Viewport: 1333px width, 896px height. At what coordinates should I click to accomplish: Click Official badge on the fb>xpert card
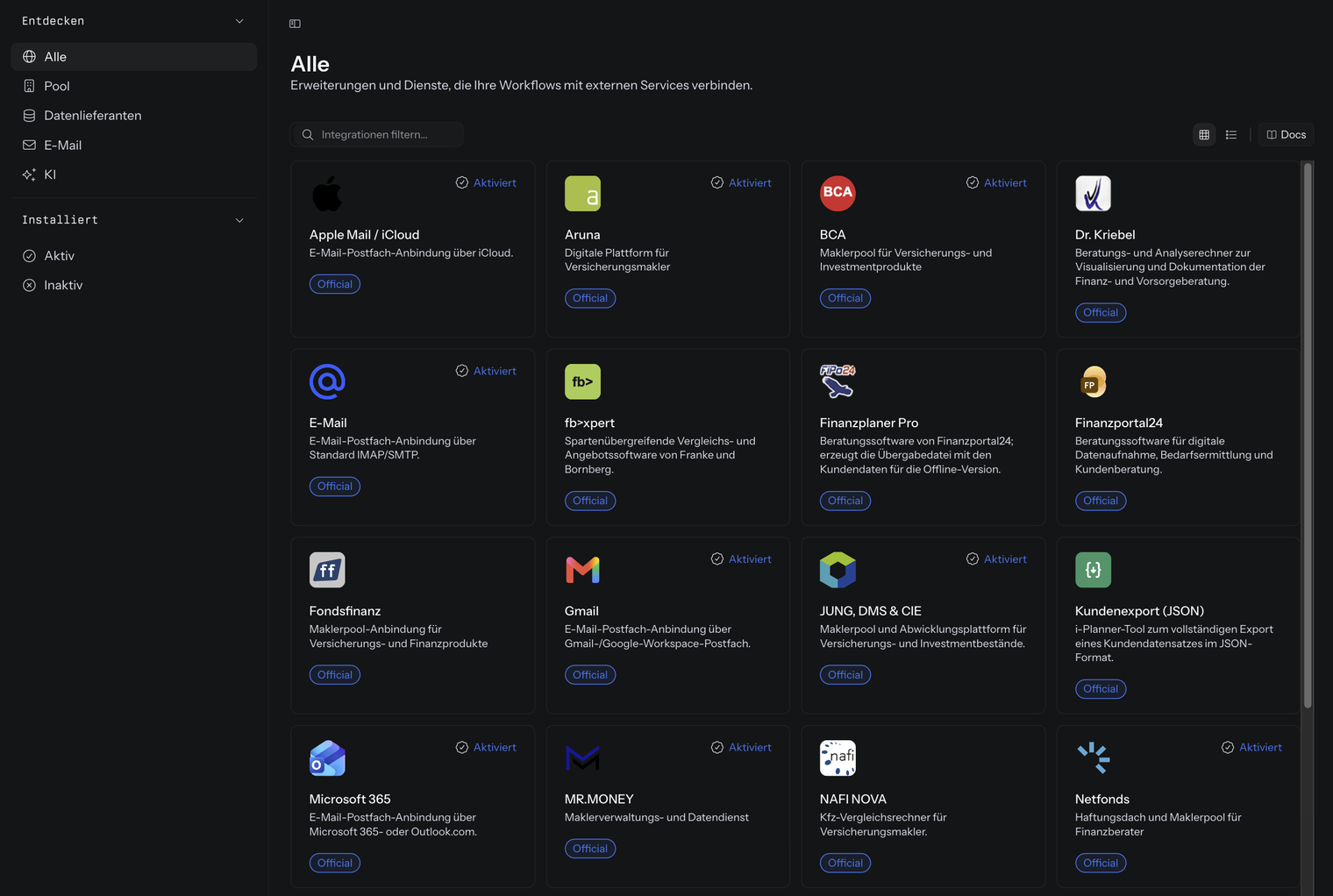click(590, 501)
